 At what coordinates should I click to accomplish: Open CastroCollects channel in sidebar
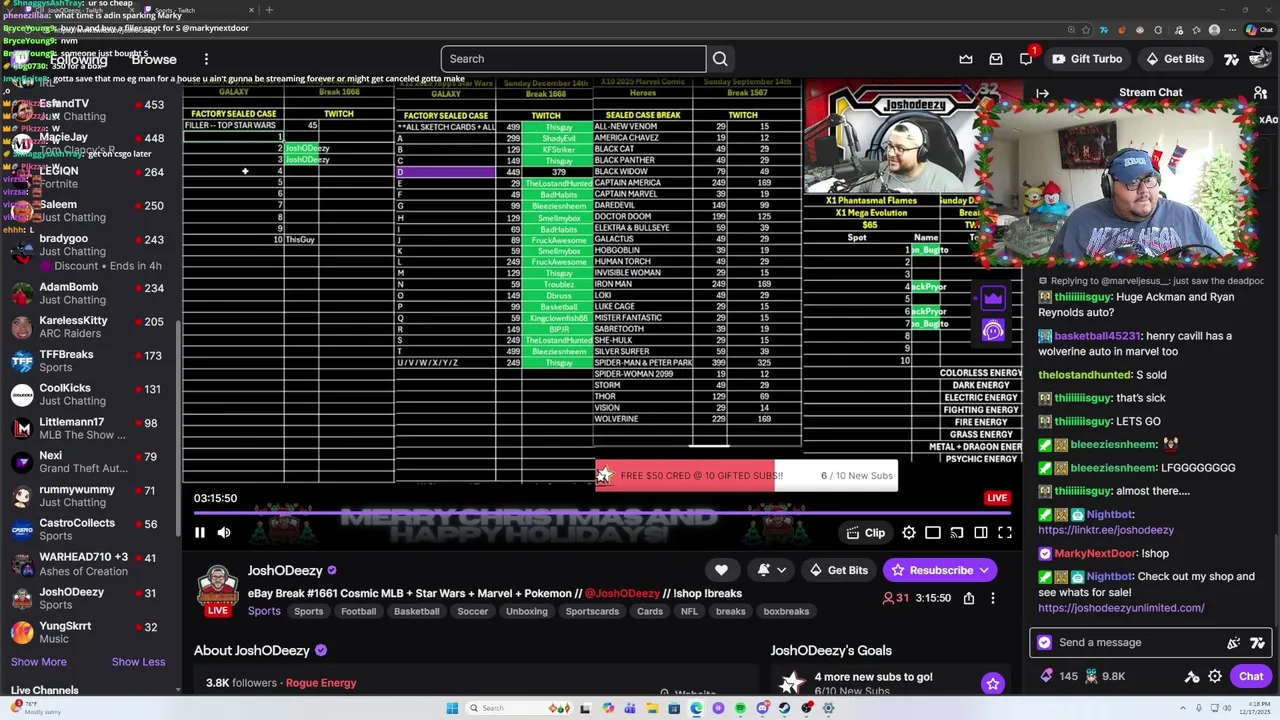tap(88, 529)
